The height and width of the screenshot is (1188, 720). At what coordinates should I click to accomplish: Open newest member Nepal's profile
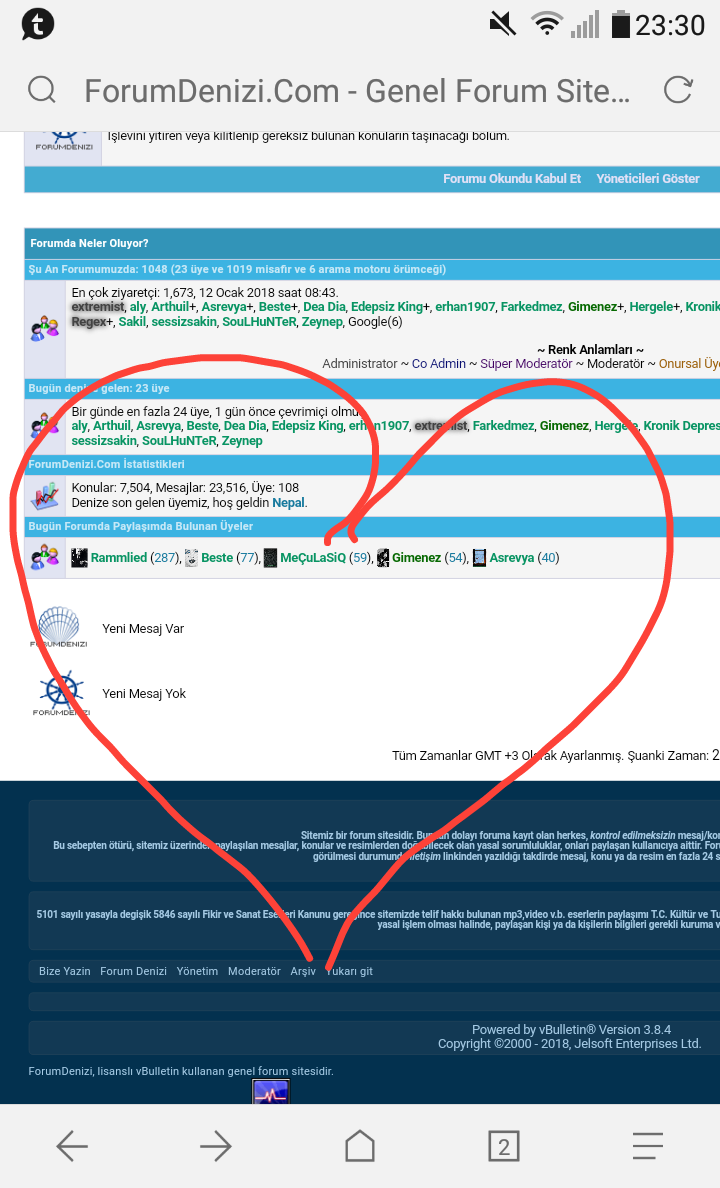(x=288, y=503)
